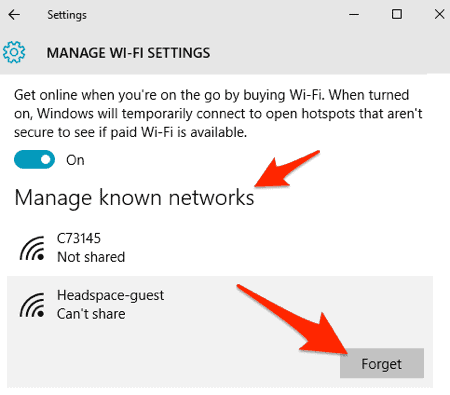Click the Wi-Fi signal icon beside C73145

tap(32, 248)
